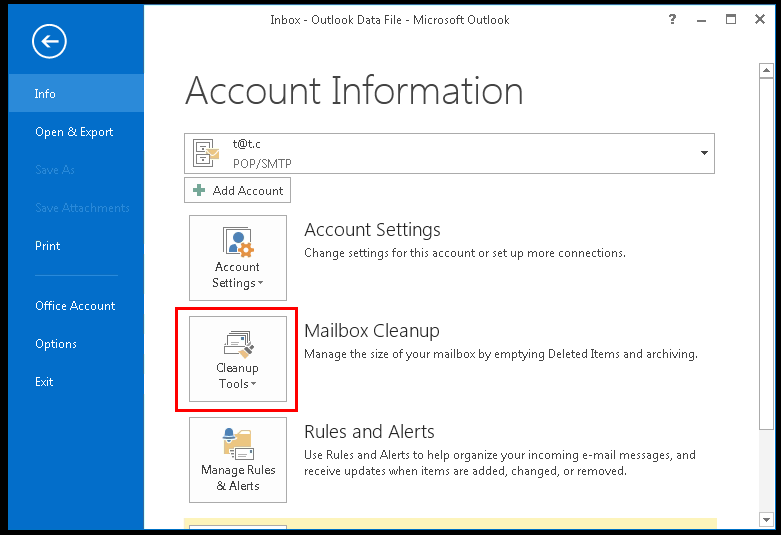Click the Rules and Alerts heading text
Viewport: 781px width, 535px height.
pyautogui.click(x=369, y=431)
